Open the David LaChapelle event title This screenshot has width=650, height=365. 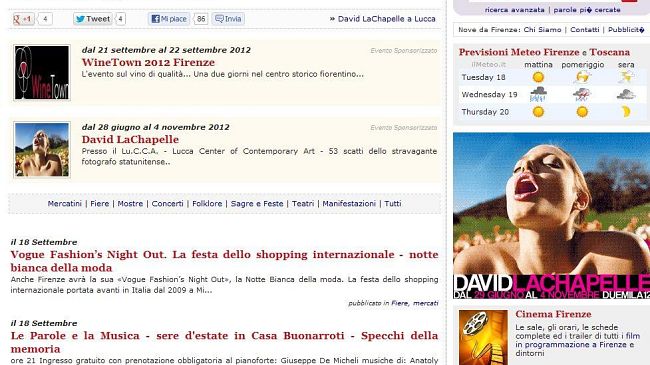click(x=130, y=140)
